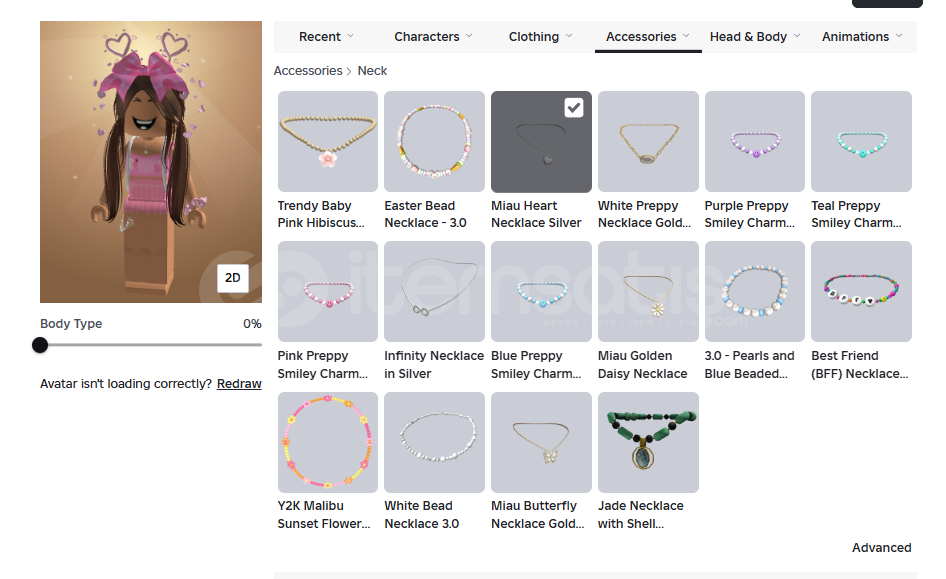Click the Accessories breadcrumb link
The width and height of the screenshot is (946, 579).
coord(308,71)
